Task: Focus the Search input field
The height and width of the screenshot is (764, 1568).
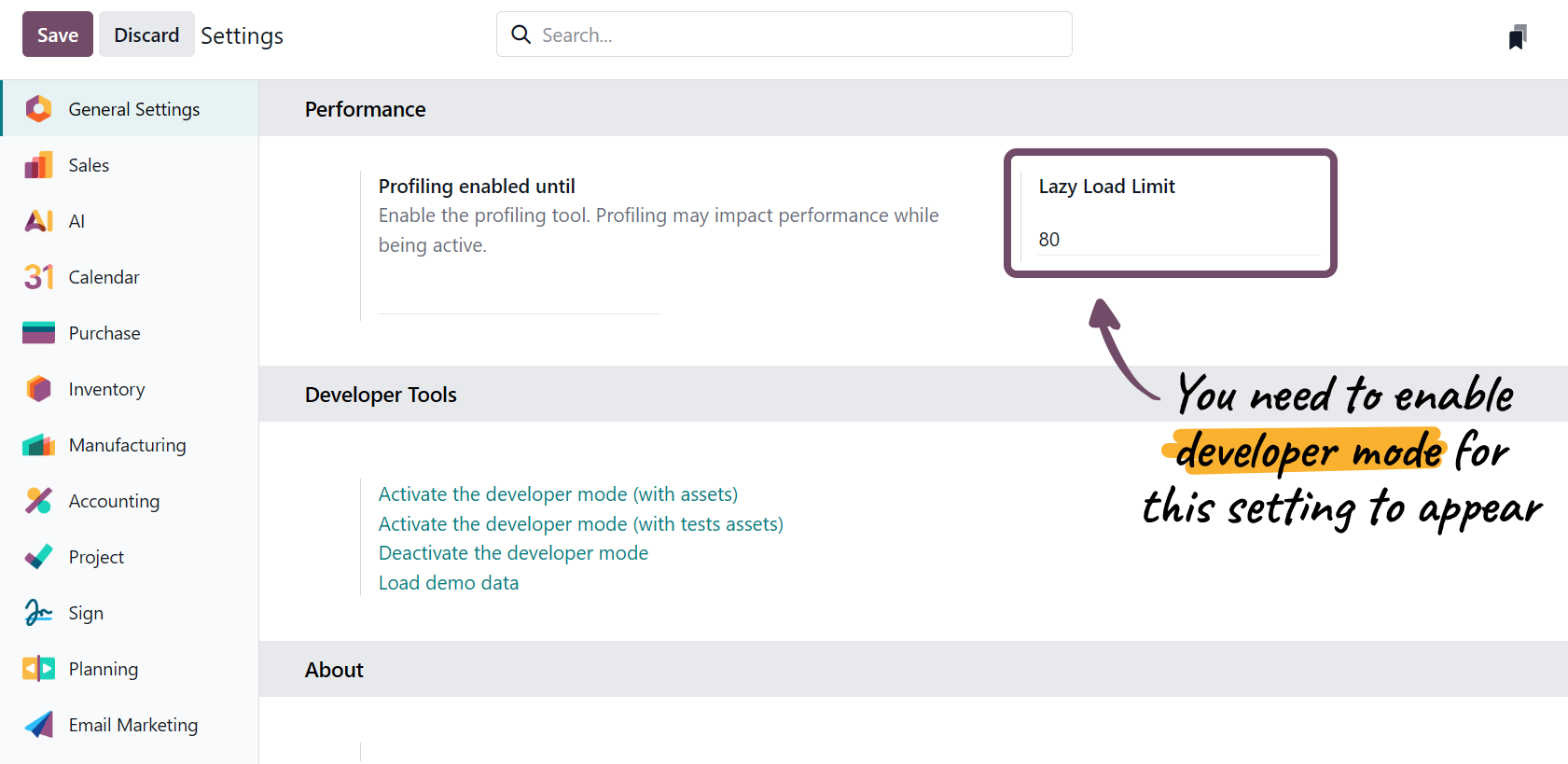Action: tap(784, 35)
